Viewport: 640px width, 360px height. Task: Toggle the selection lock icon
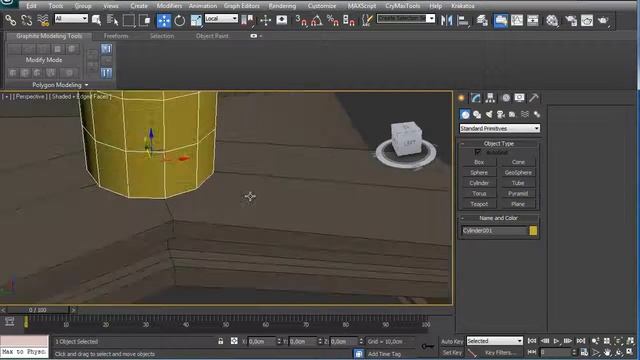coord(221,341)
